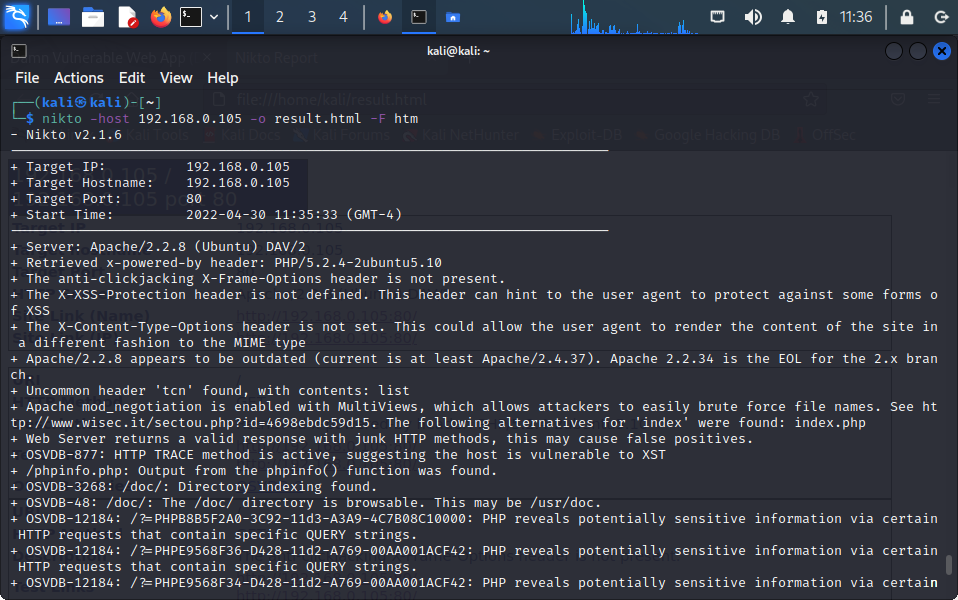
Task: Click the 'Nikto v2.1.6' version line
Action: point(66,135)
